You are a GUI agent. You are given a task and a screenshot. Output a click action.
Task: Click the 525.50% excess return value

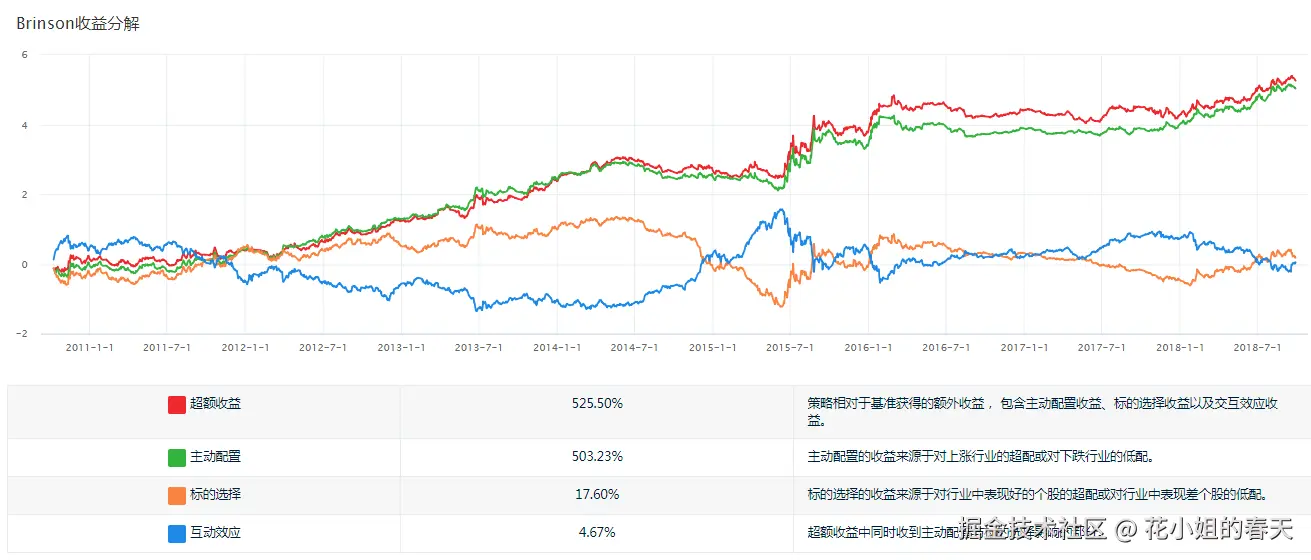(x=597, y=404)
